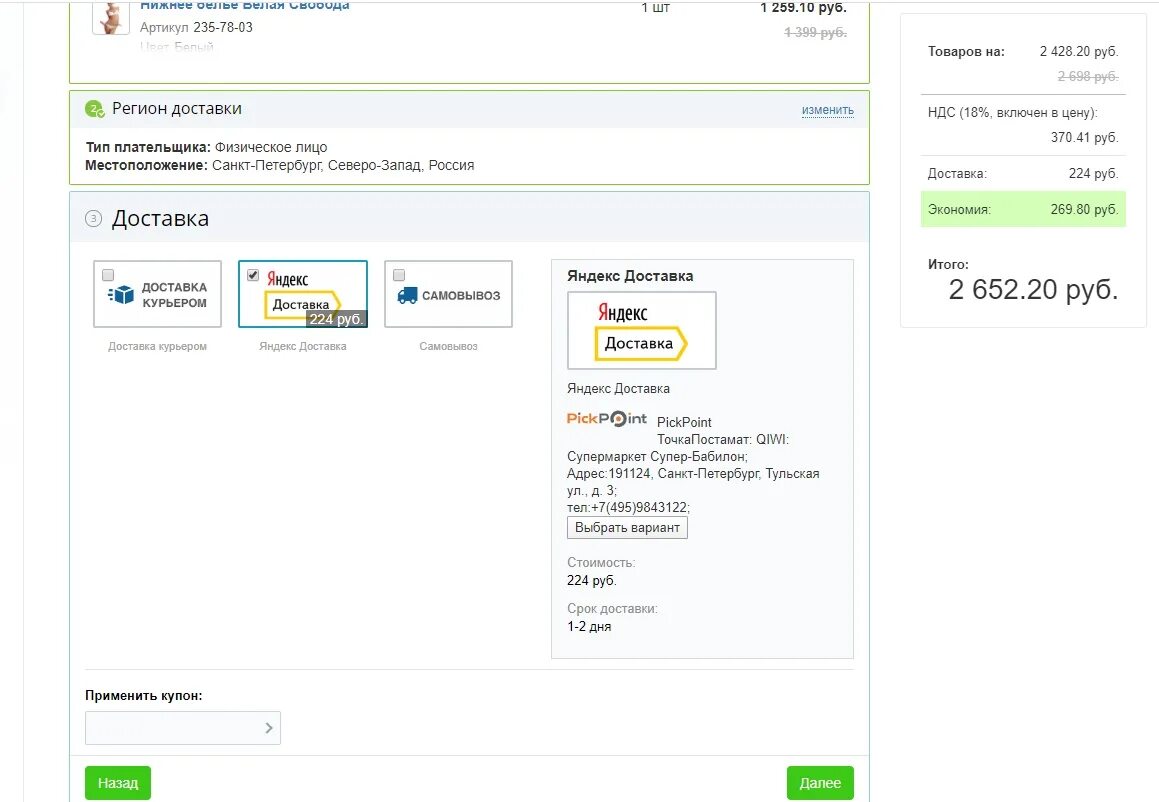Click the product thumbnail image

111,18
